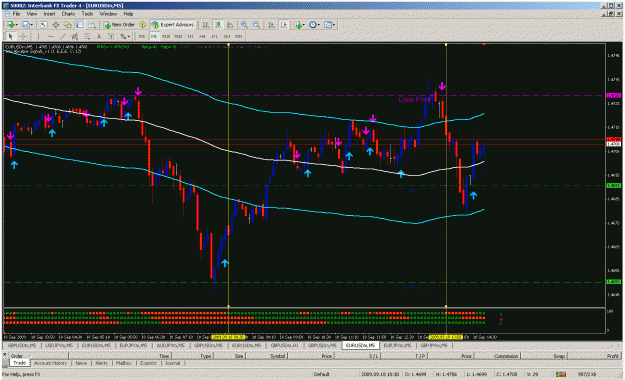Expand the New Chart dropdown arrow
625x380 pixels.
tap(16, 25)
